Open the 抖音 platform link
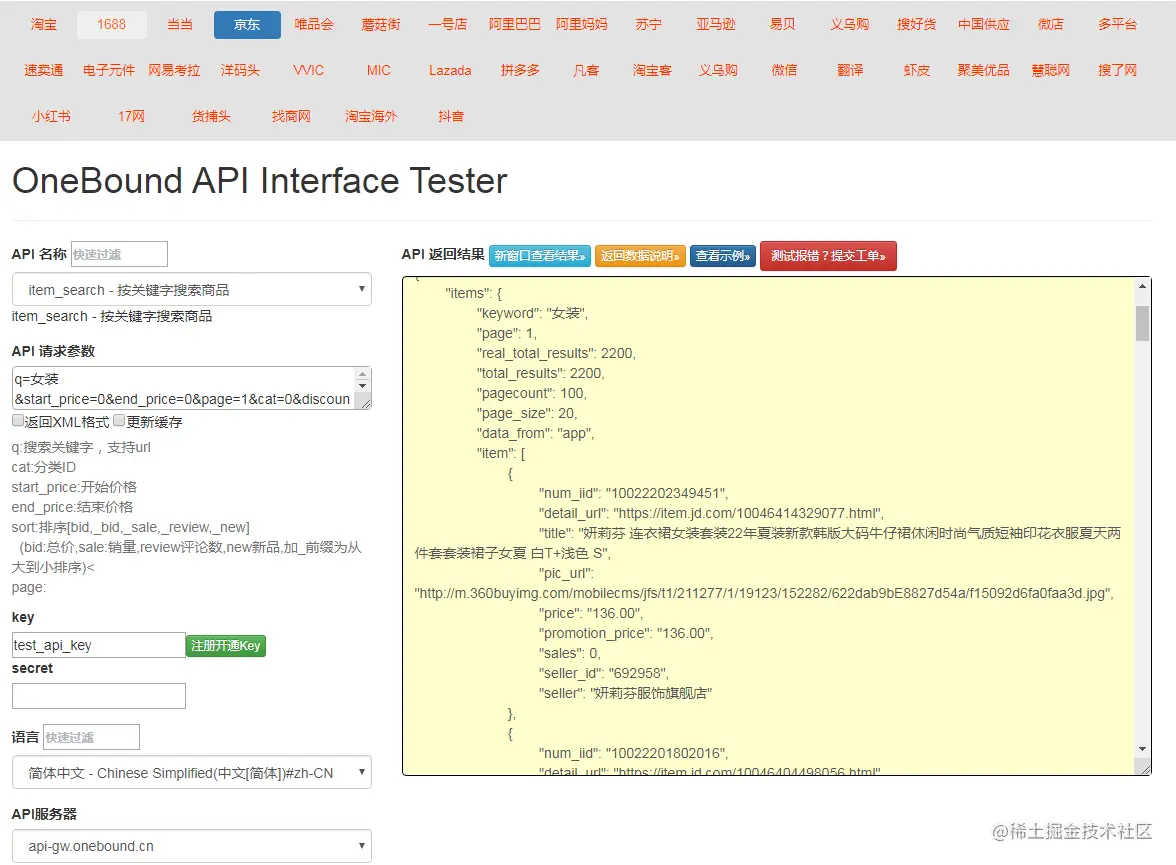Screen dimensions: 1176x865 (x=451, y=116)
